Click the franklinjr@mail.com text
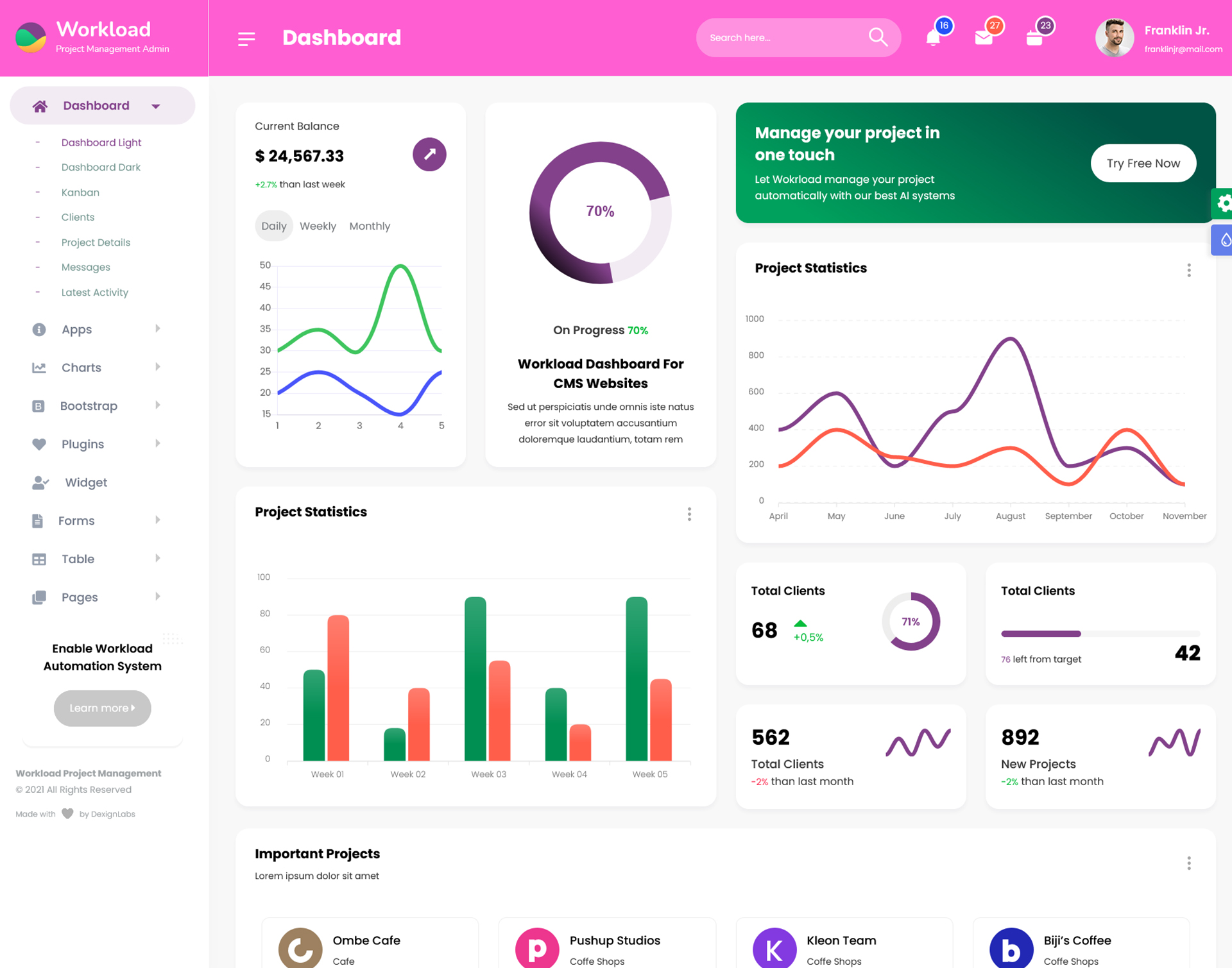Screen dimensions: 1232x968 click(x=1183, y=49)
